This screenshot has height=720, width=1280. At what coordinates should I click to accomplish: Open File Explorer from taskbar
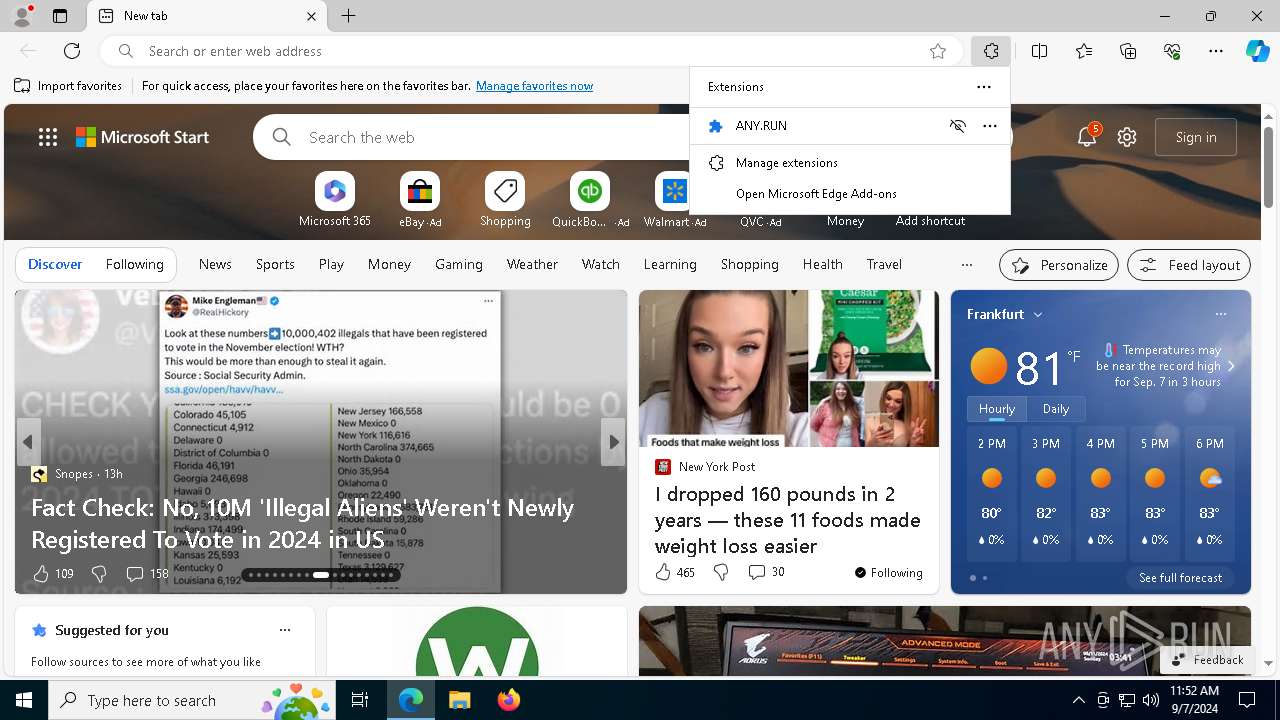click(459, 700)
